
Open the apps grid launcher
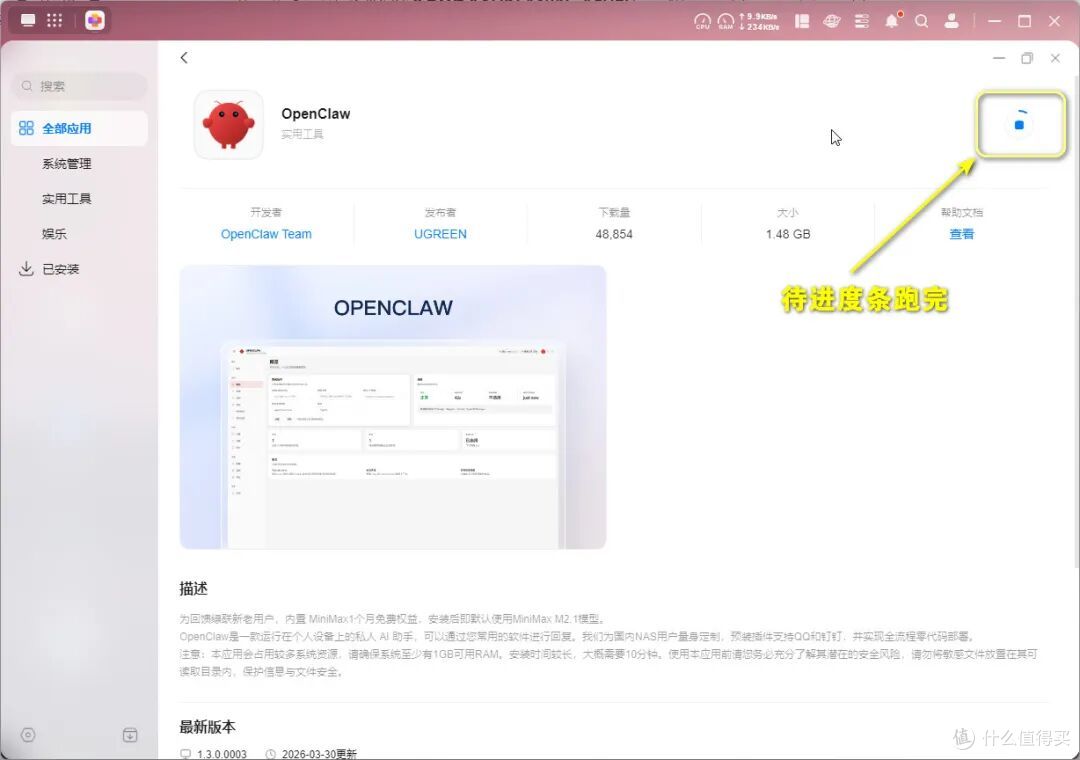pos(54,20)
